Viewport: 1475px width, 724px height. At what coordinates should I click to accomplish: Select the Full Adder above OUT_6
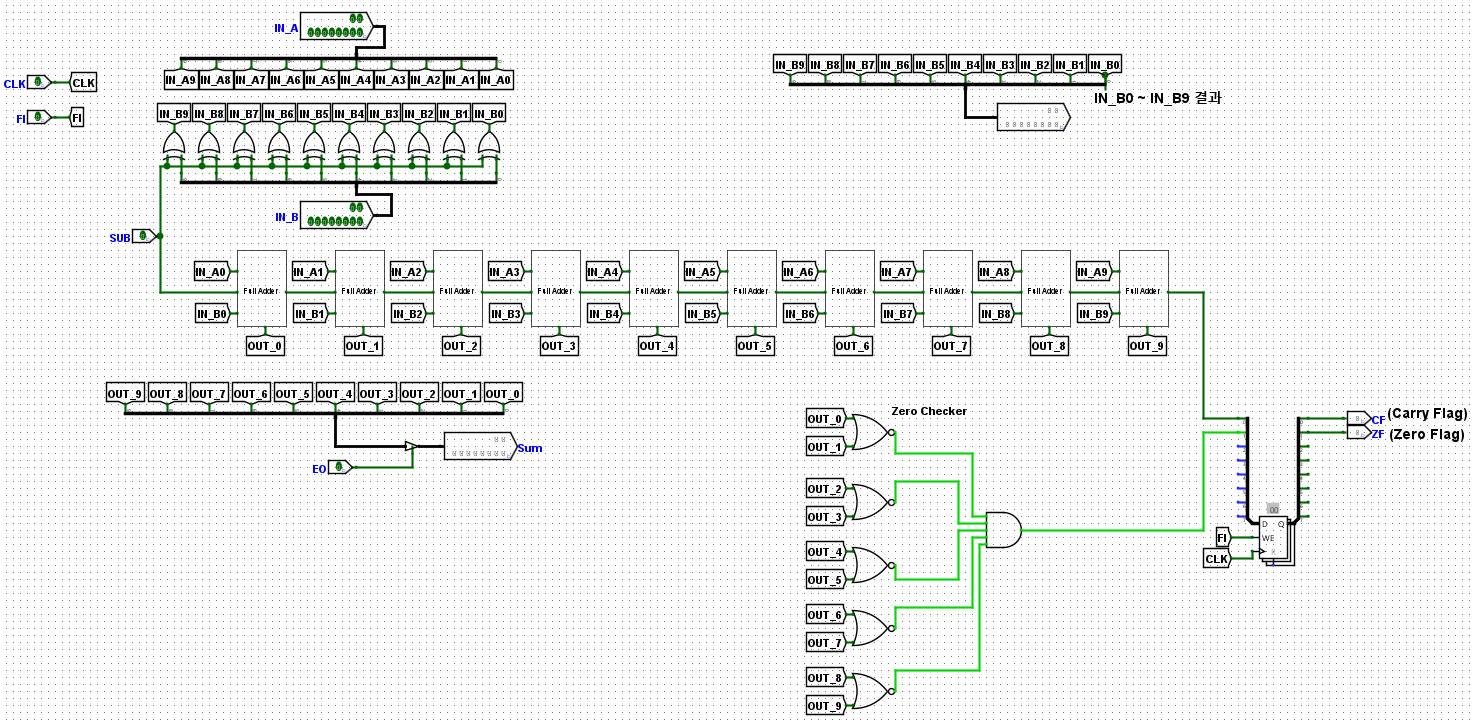(x=849, y=289)
